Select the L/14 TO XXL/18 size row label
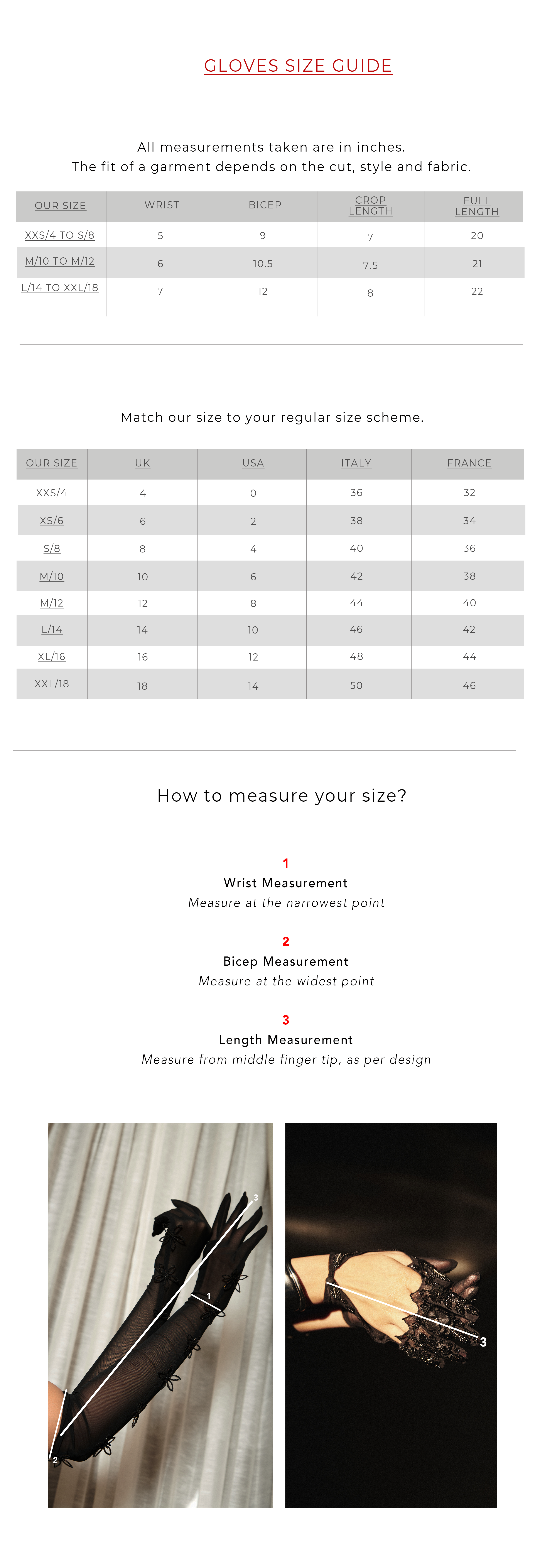Viewport: 540px width, 1568px height. point(60,288)
